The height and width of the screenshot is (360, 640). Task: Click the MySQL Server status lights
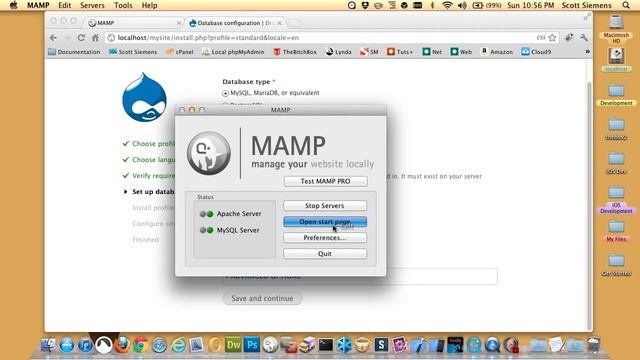pos(207,230)
